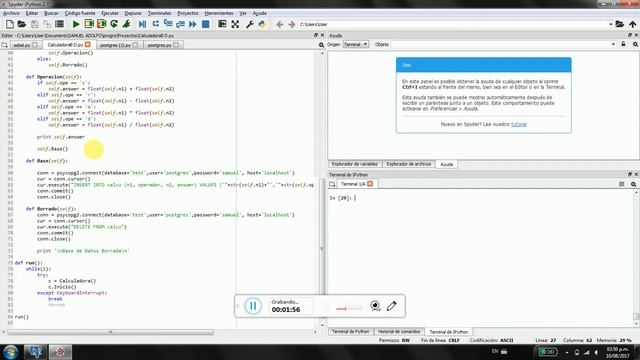Screen dimensions: 640x360
Task: Click the editor horizontal scrollbar
Action: point(110,332)
